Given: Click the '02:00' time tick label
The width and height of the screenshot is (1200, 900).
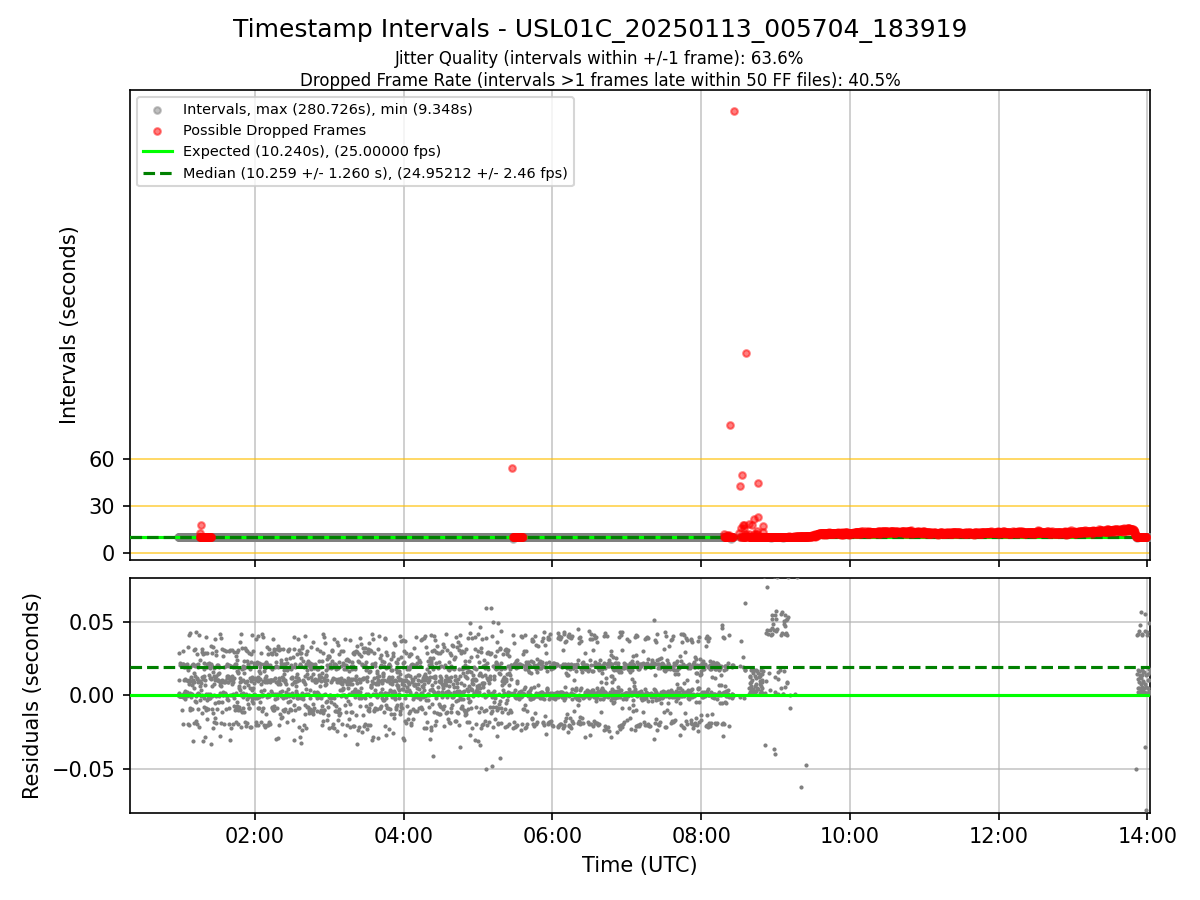Looking at the screenshot, I should (x=255, y=836).
